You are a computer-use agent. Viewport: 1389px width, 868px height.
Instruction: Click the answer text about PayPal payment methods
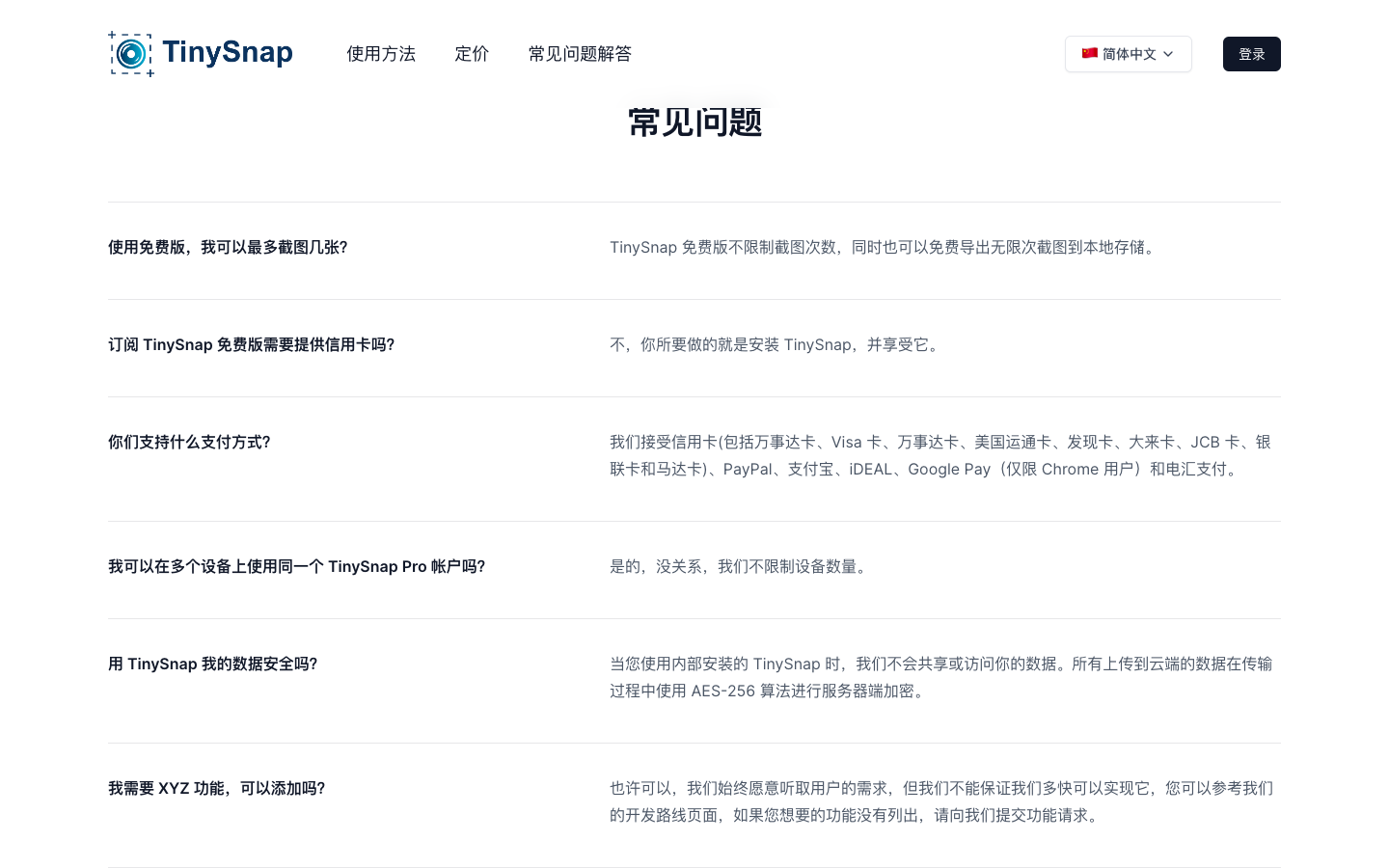(940, 455)
